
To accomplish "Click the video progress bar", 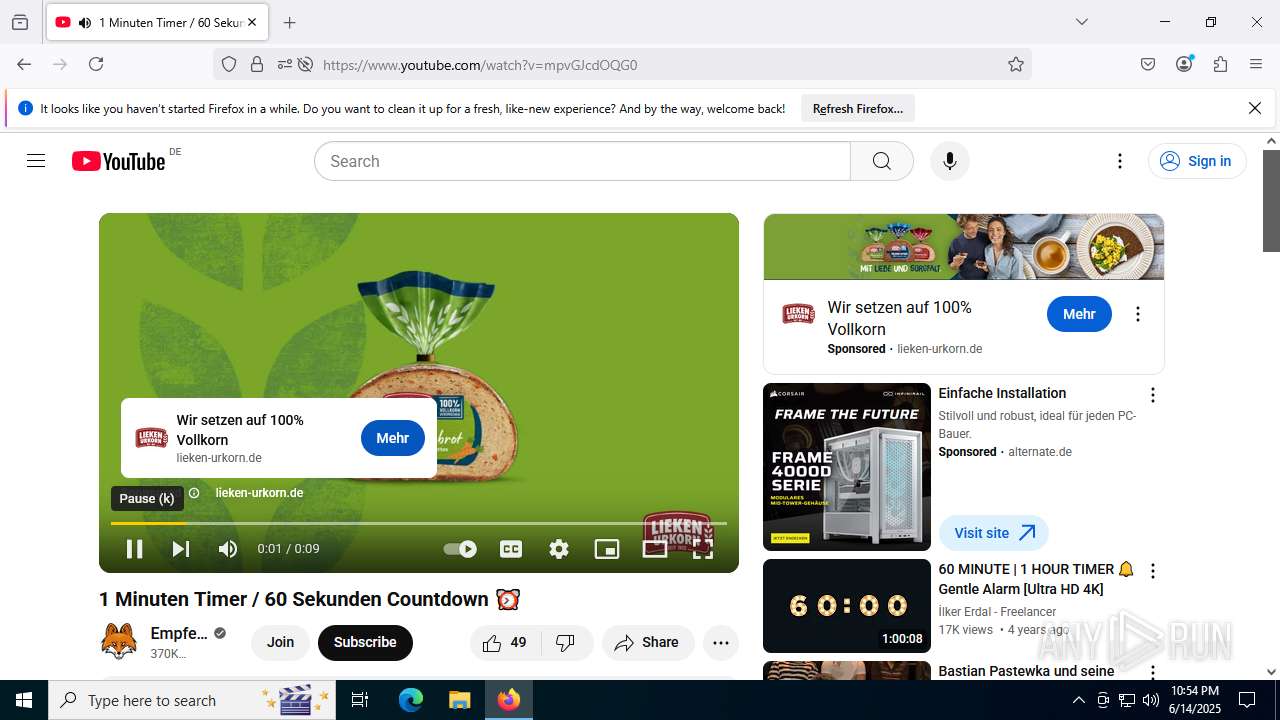I will point(419,523).
